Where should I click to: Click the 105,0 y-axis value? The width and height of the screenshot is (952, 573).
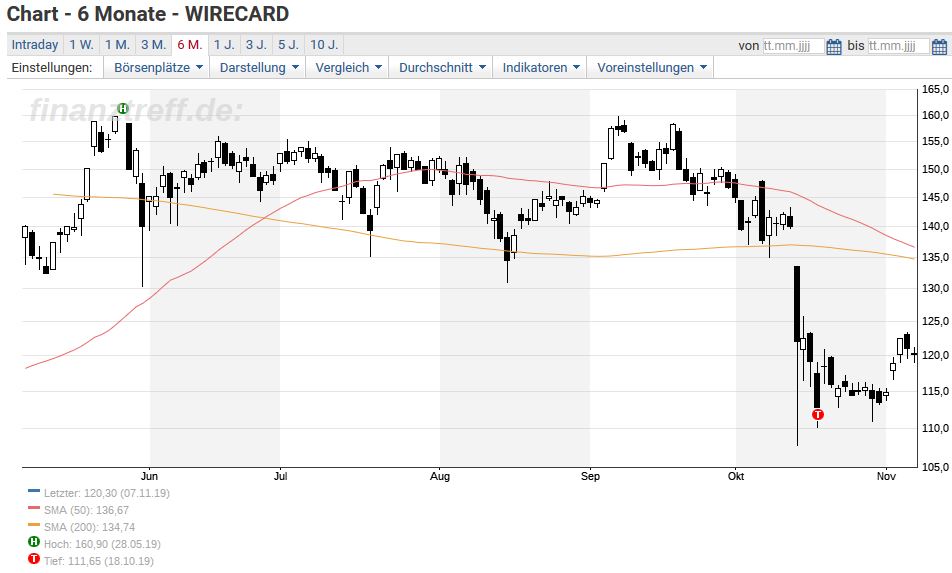(936, 467)
